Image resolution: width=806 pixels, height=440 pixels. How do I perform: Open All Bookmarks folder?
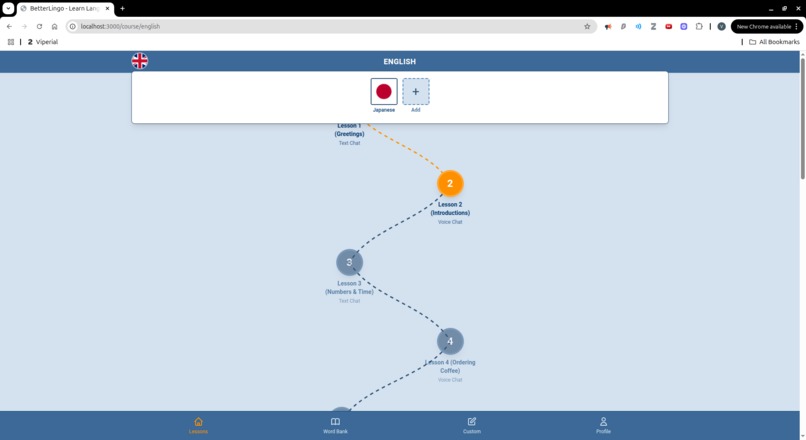click(x=774, y=42)
